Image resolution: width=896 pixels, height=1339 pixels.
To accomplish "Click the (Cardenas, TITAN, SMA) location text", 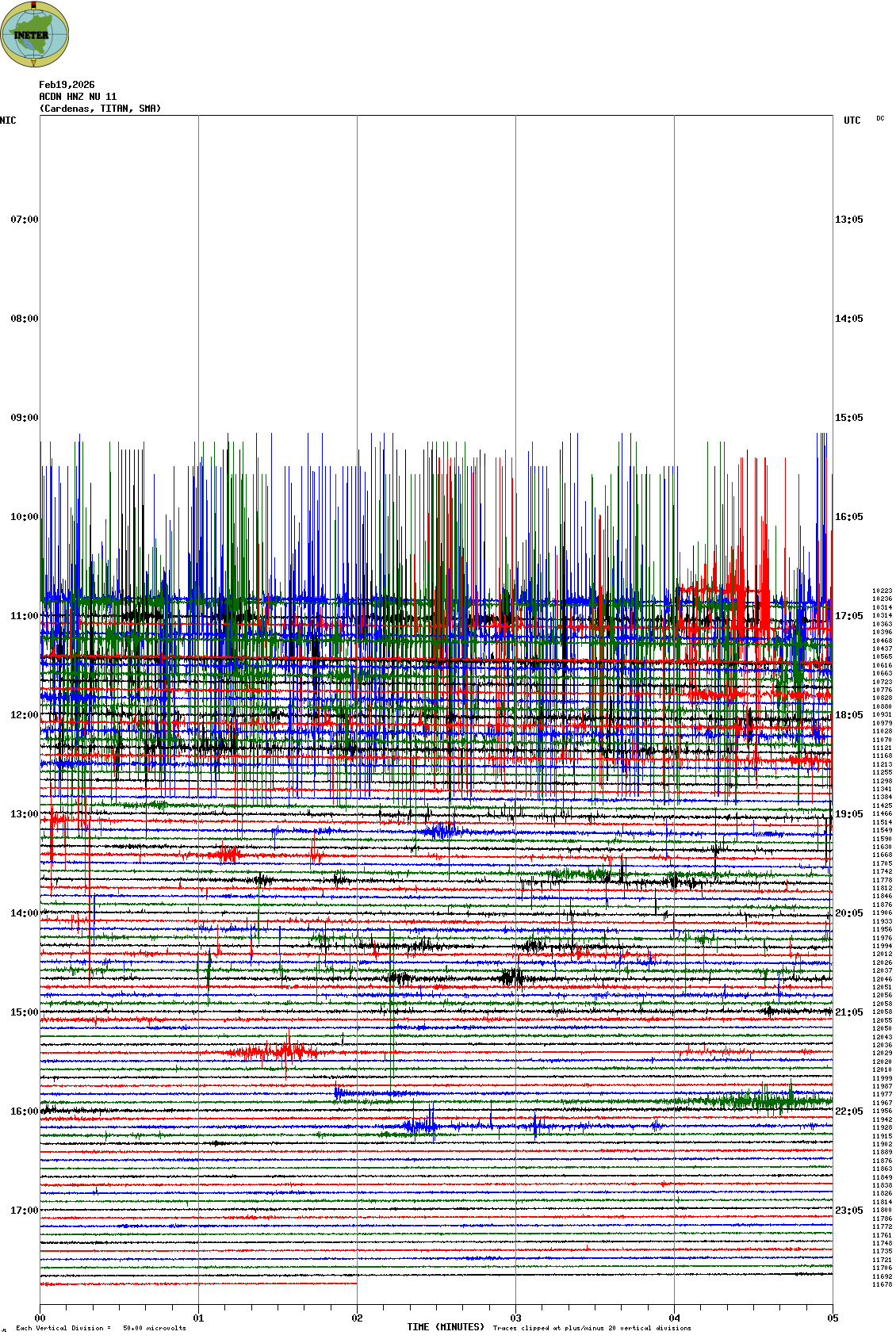I will 100,109.
